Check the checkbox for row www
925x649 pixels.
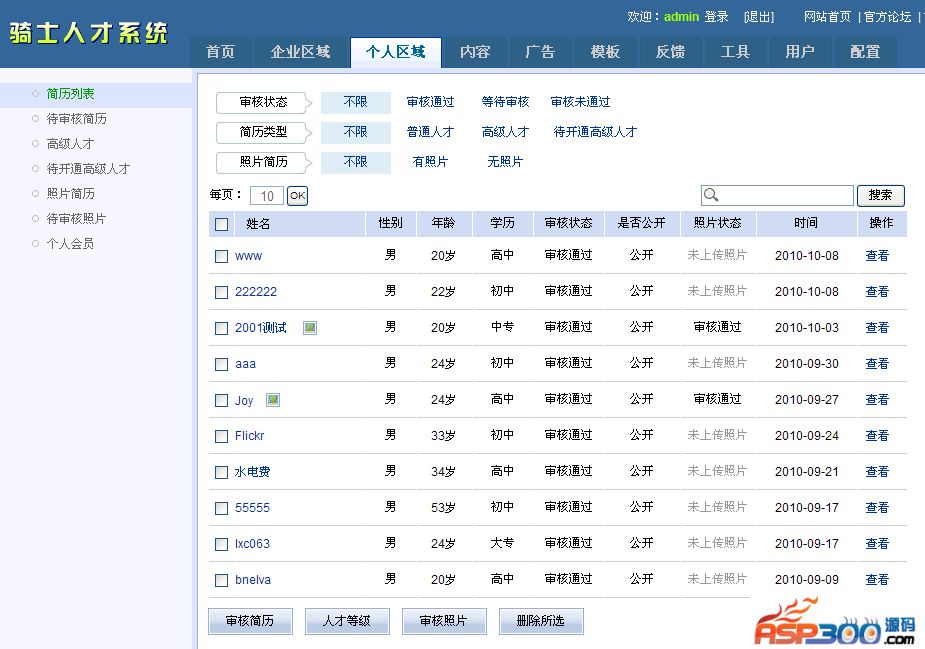222,256
